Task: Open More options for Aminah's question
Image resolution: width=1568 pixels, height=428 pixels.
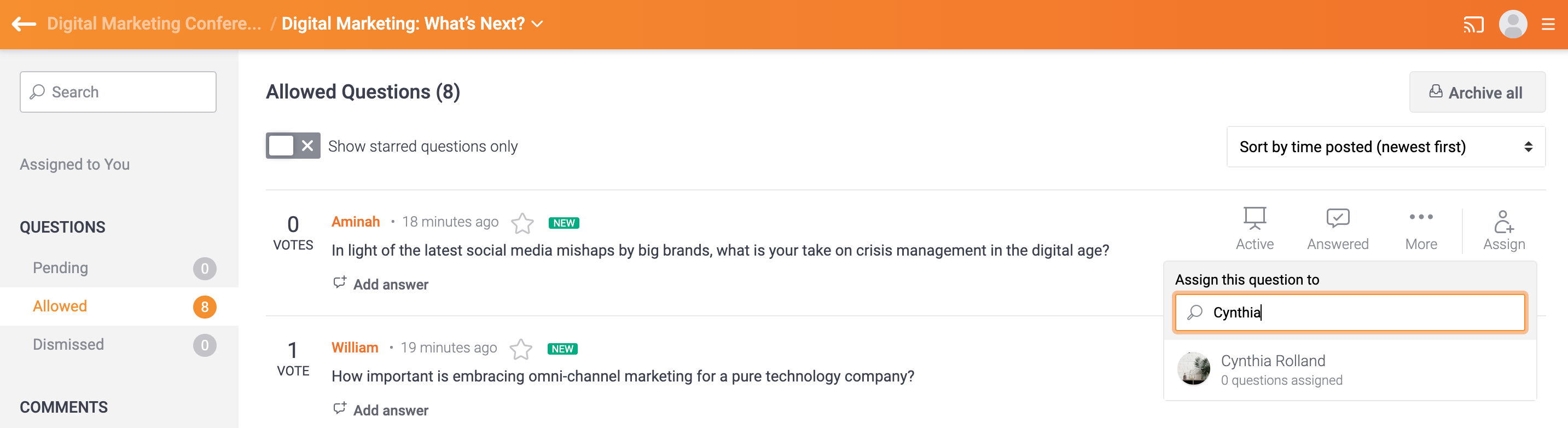Action: tap(1421, 229)
